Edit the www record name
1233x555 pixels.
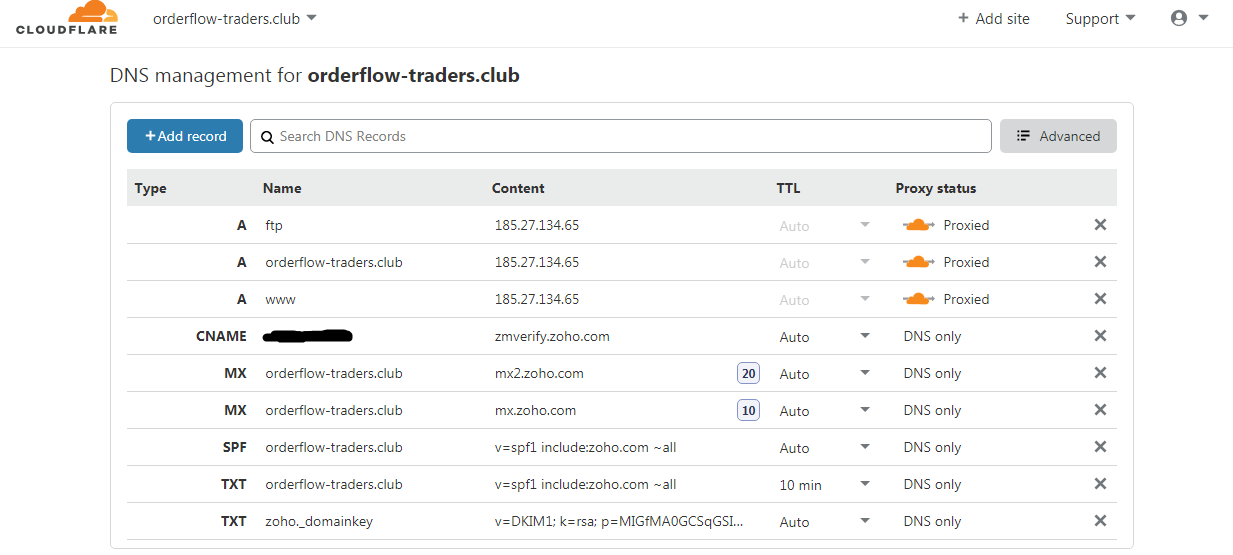coord(280,299)
